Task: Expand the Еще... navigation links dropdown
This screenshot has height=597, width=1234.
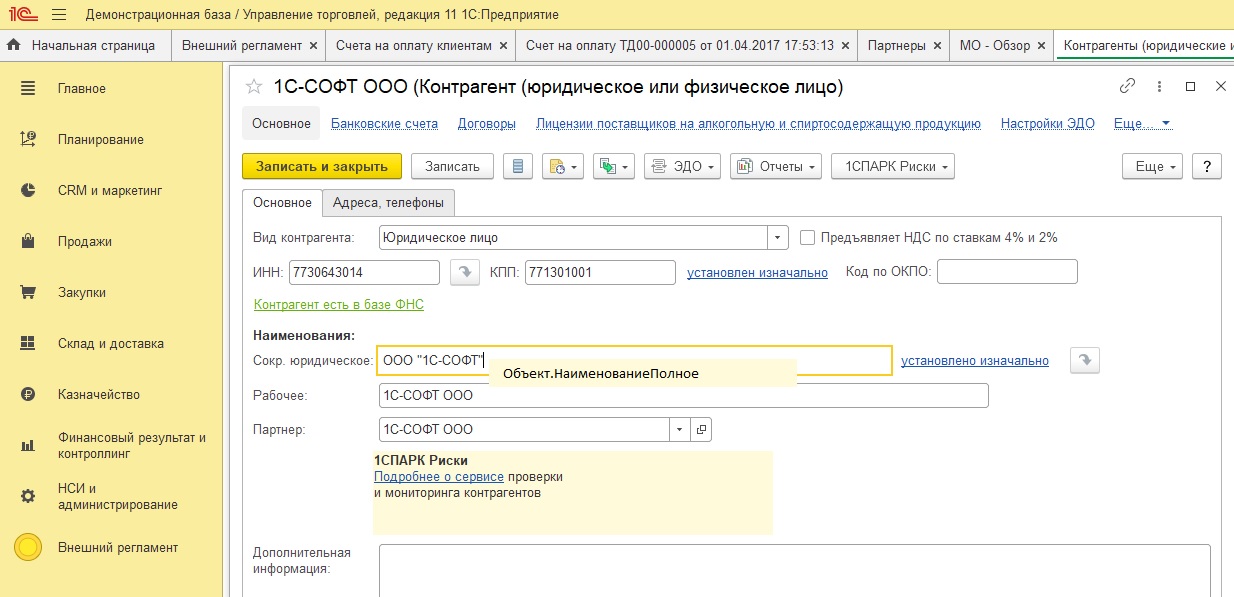Action: click(x=1142, y=124)
